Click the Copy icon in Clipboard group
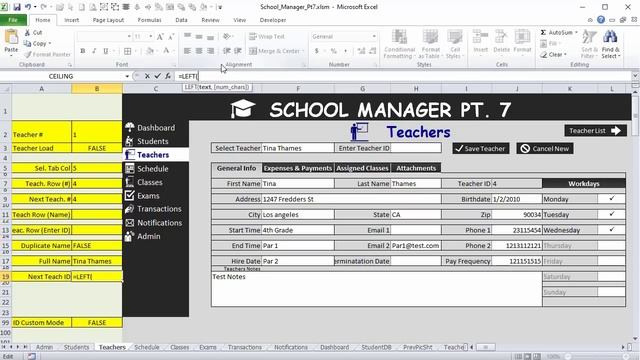This screenshot has height=360, width=640. (27, 43)
